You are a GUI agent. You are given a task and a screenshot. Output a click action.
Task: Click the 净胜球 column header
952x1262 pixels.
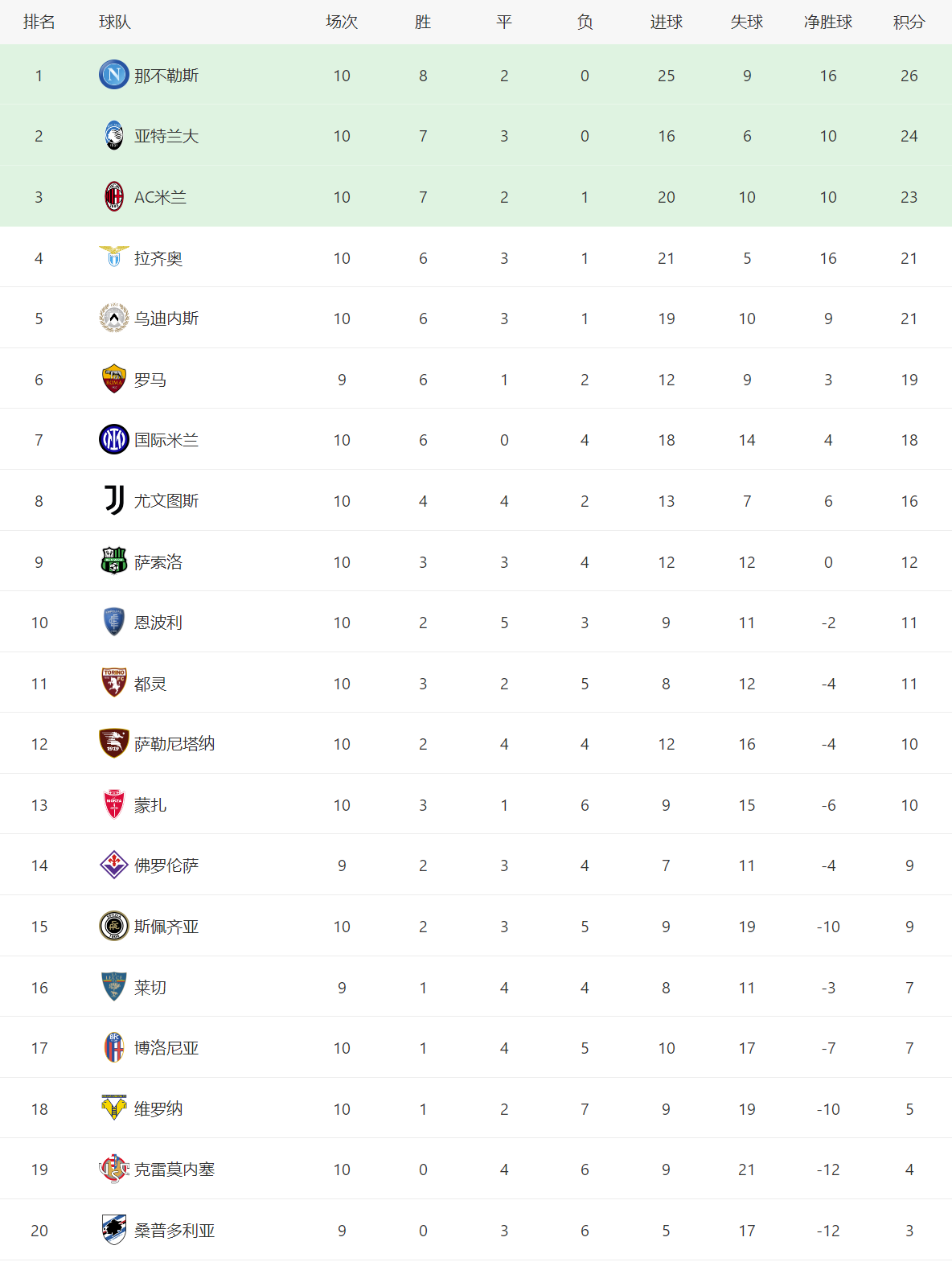click(x=828, y=22)
